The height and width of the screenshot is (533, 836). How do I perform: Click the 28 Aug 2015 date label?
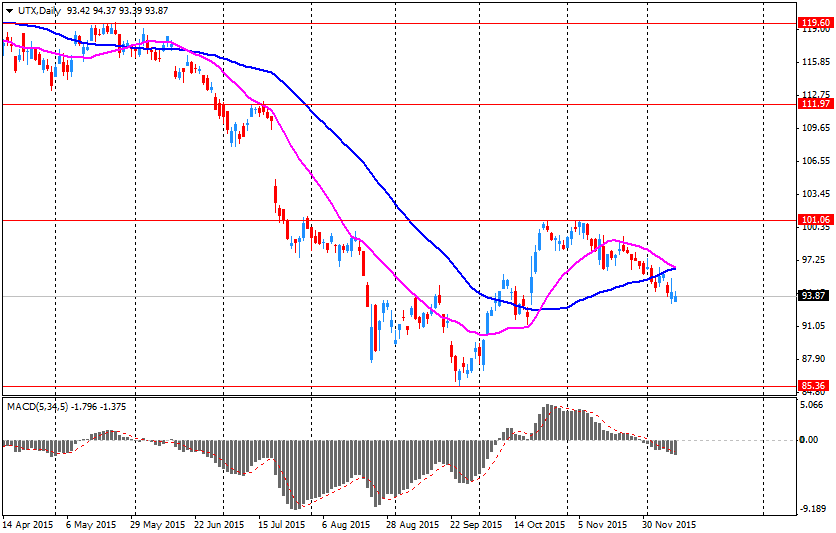coord(414,525)
